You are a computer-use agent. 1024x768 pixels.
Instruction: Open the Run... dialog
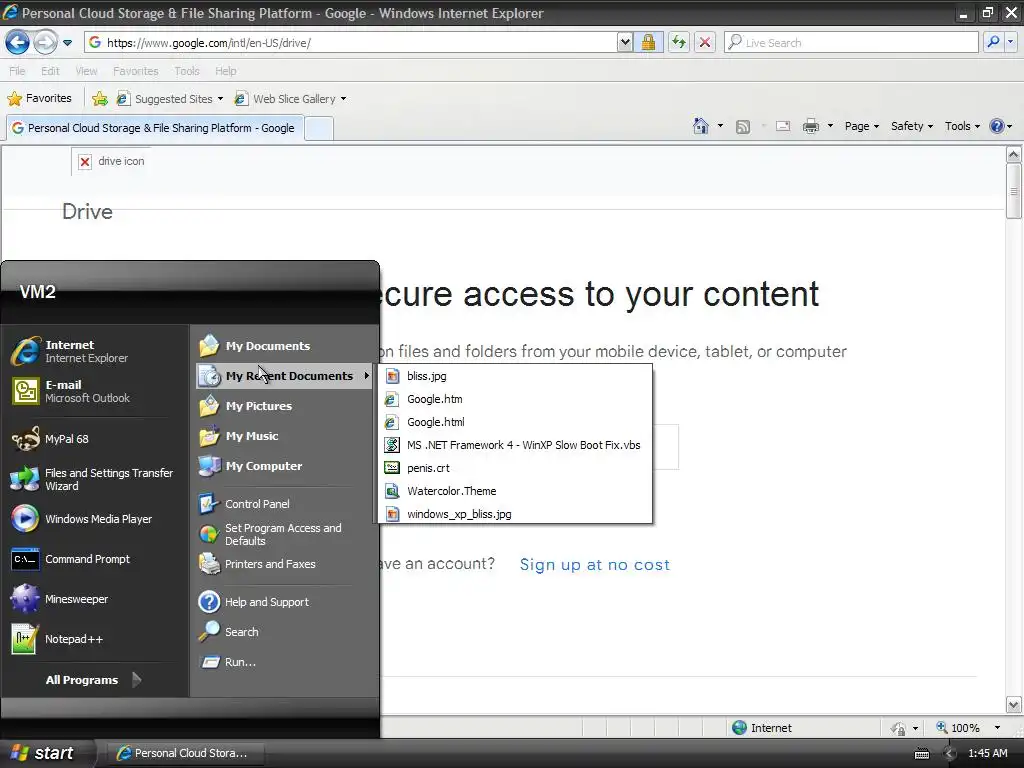284,662
